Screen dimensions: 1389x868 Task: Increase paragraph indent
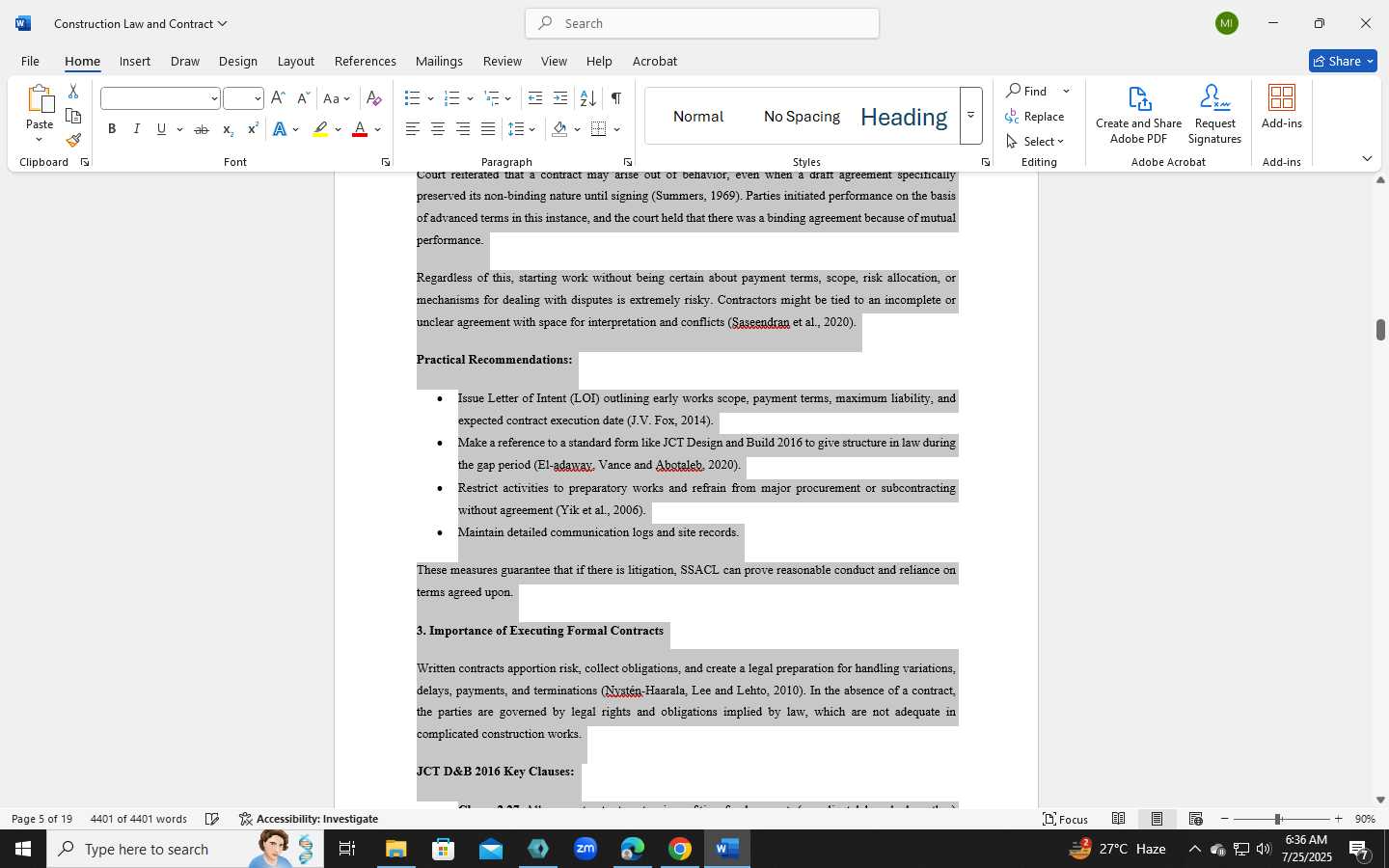560,98
